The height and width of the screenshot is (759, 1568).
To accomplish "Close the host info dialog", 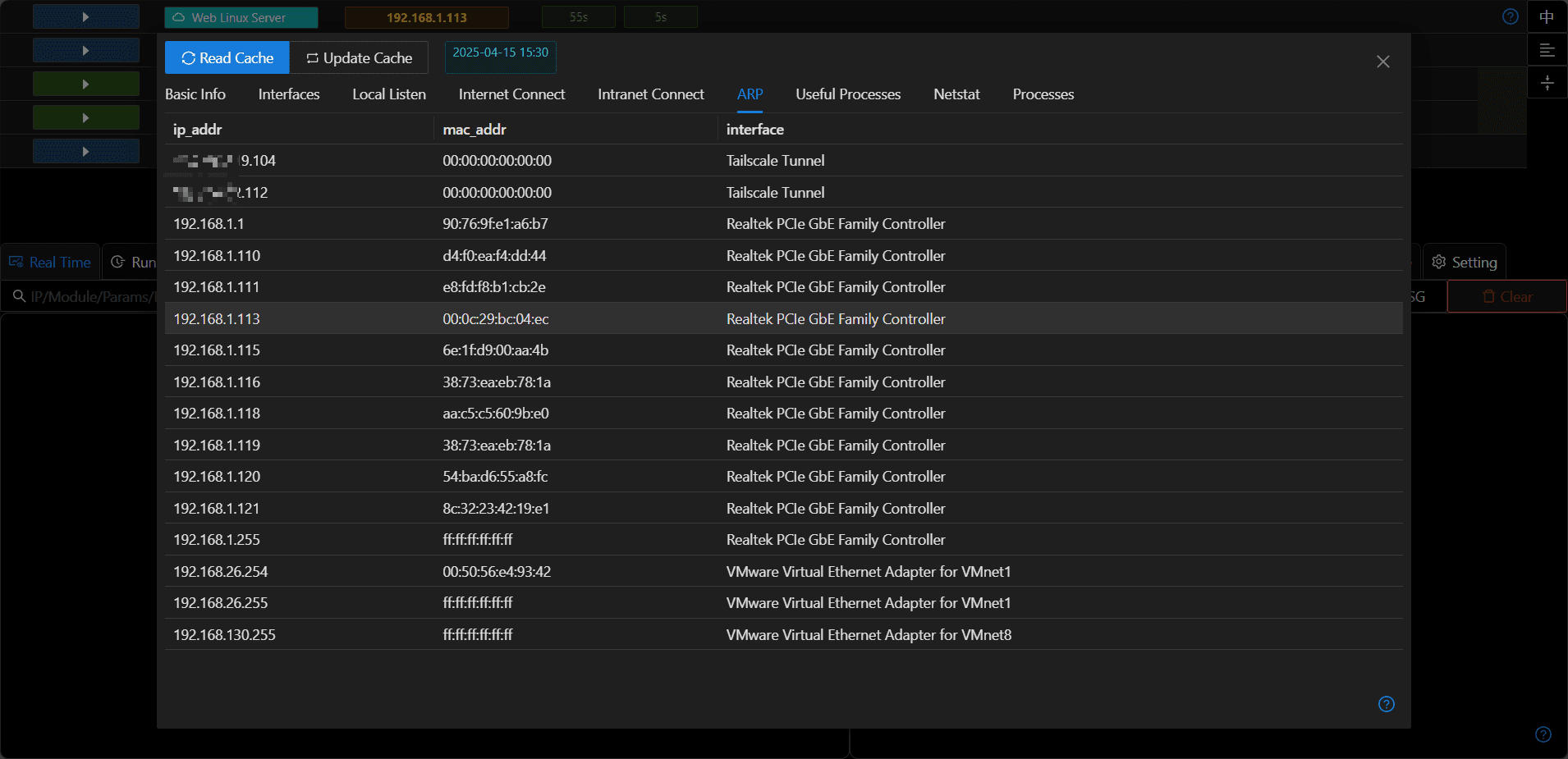I will pyautogui.click(x=1383, y=62).
